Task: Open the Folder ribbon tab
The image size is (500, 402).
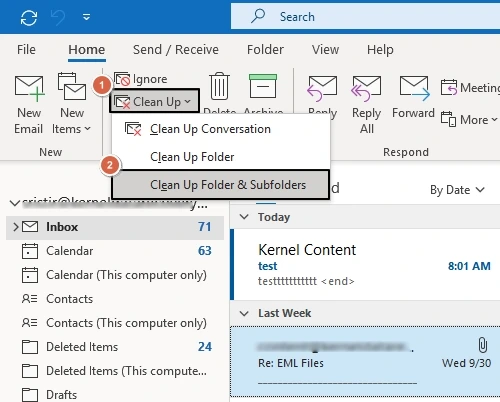Action: [x=265, y=50]
